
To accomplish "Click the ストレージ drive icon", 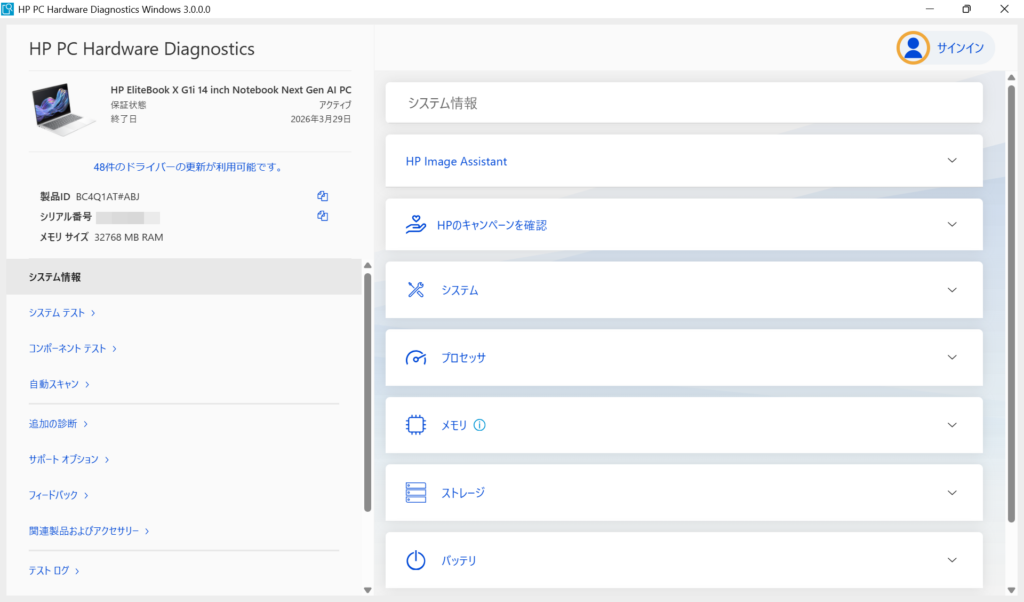I will (416, 493).
